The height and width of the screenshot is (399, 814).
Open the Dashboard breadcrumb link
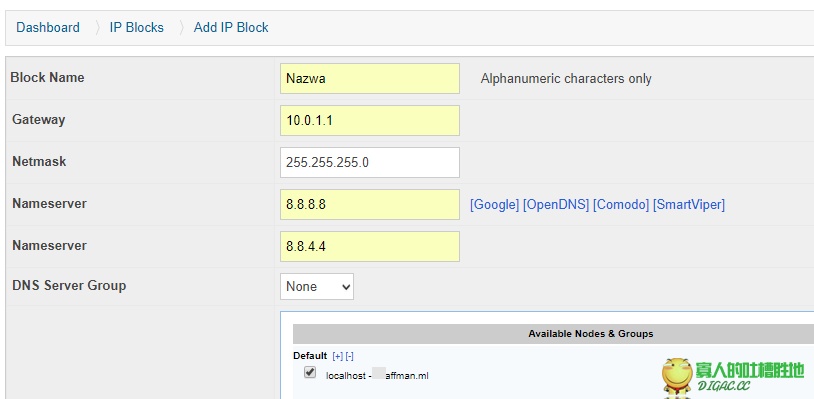click(x=48, y=27)
